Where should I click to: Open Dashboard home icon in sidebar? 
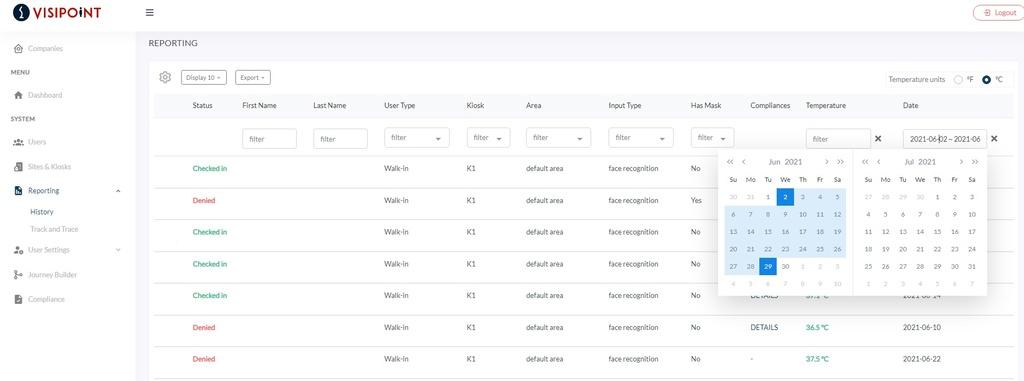(x=18, y=95)
